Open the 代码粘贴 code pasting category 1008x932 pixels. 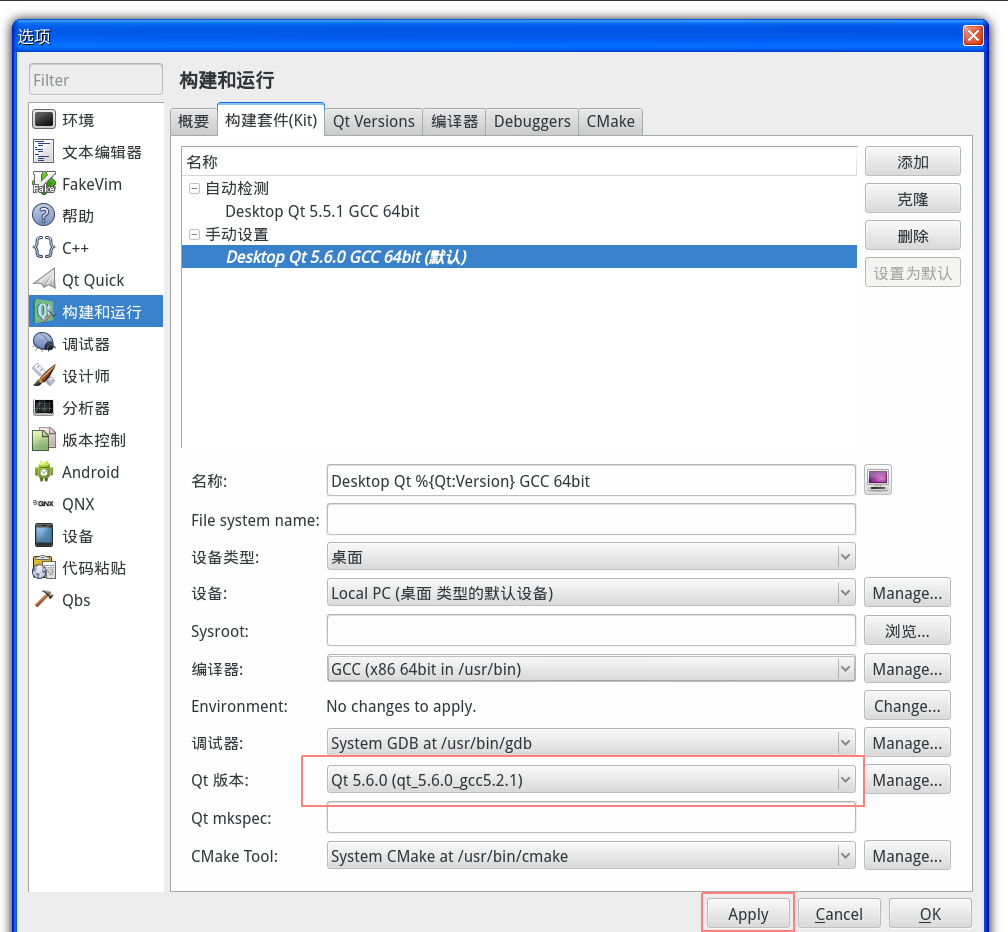[x=96, y=568]
